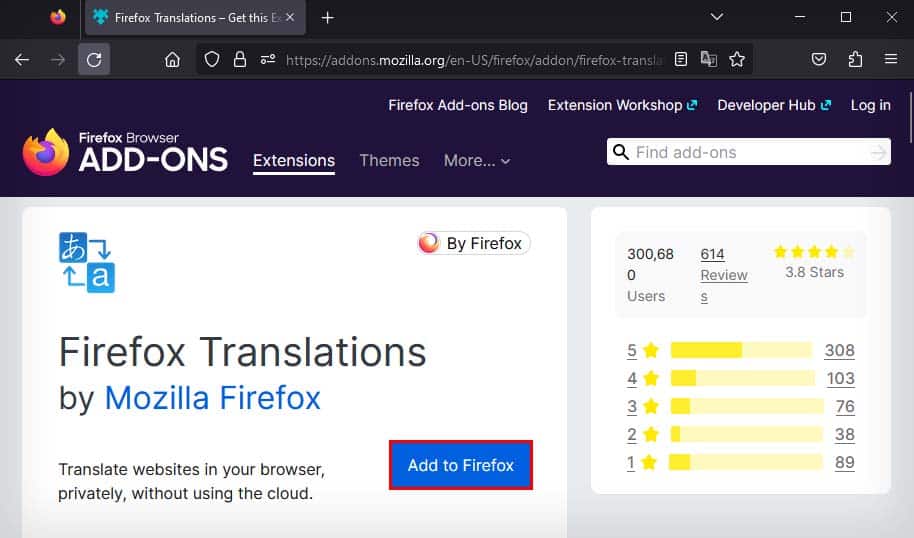Open the 38 two-star reviews count

point(845,434)
